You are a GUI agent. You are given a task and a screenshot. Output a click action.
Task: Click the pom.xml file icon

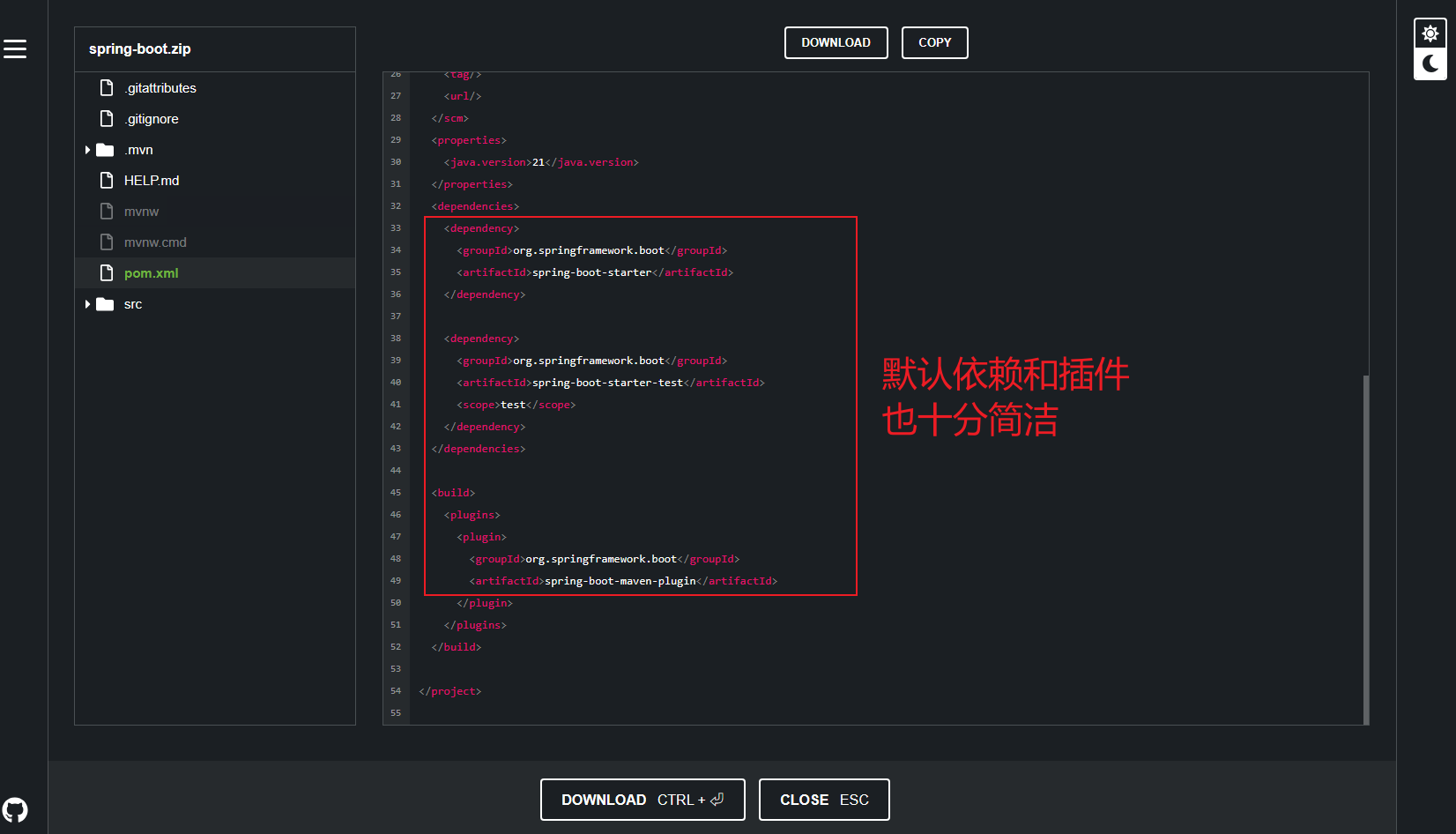pos(107,273)
